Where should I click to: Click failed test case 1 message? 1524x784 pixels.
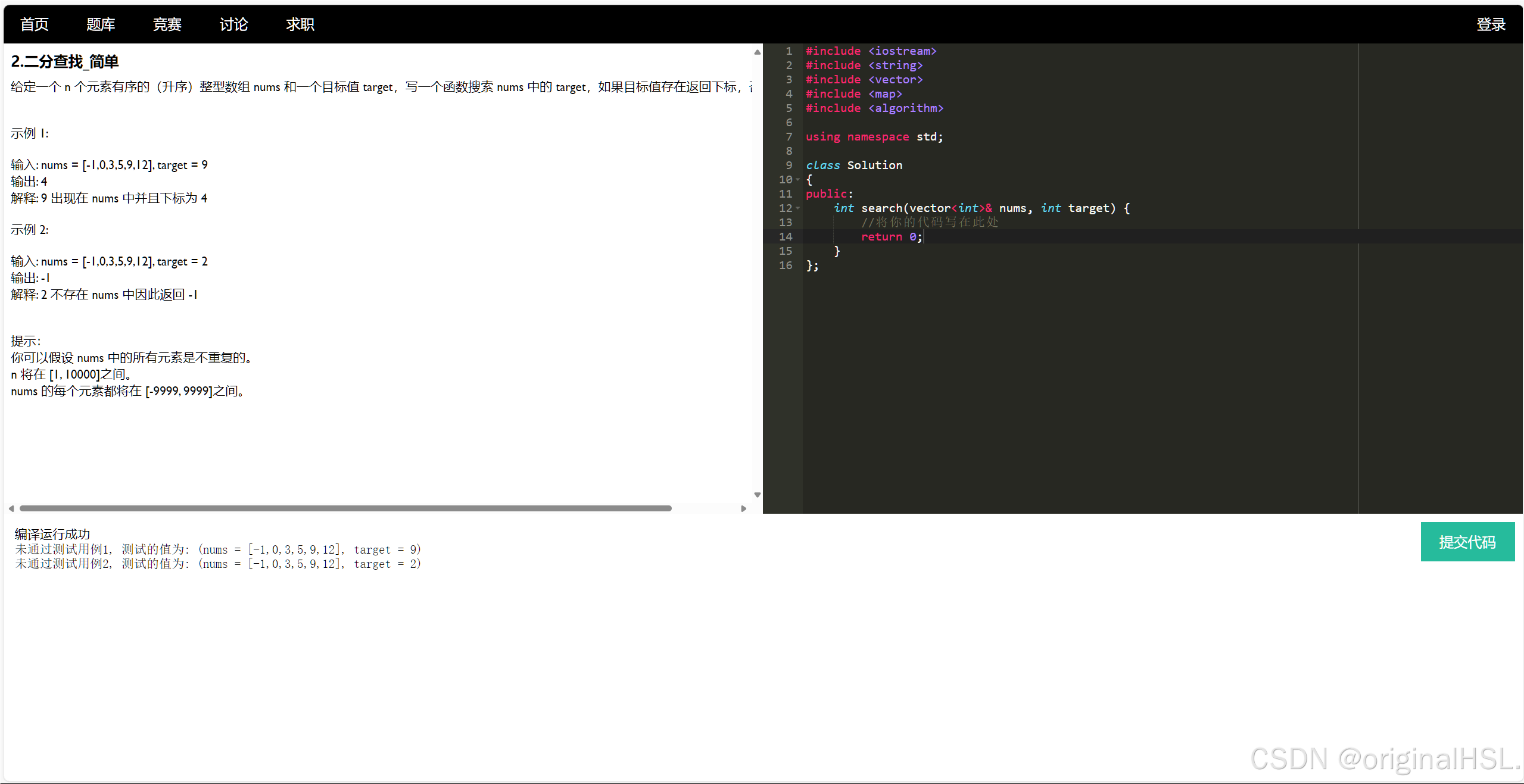[218, 549]
